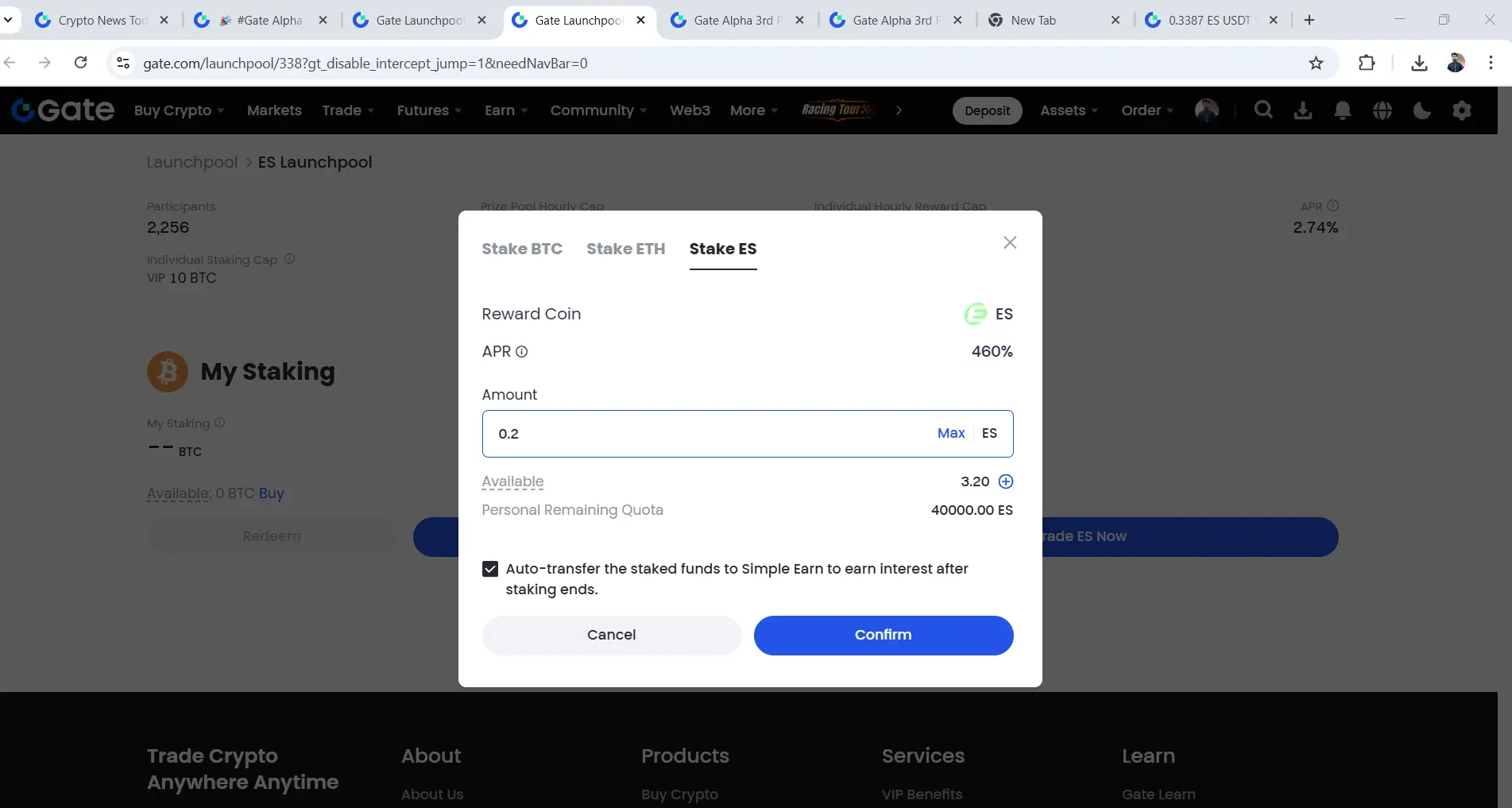Toggle dark mode moon icon

coord(1422,110)
